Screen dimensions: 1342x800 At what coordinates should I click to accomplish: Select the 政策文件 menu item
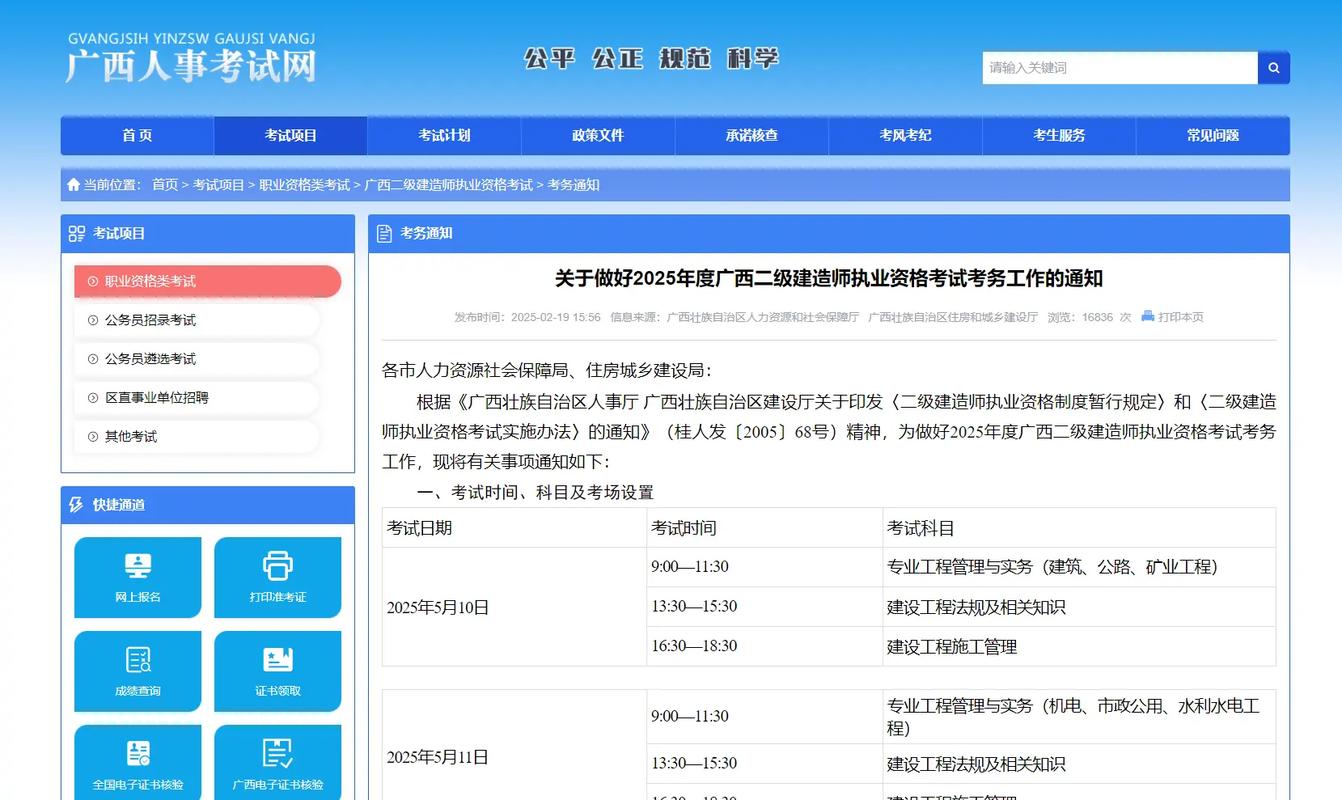(597, 135)
